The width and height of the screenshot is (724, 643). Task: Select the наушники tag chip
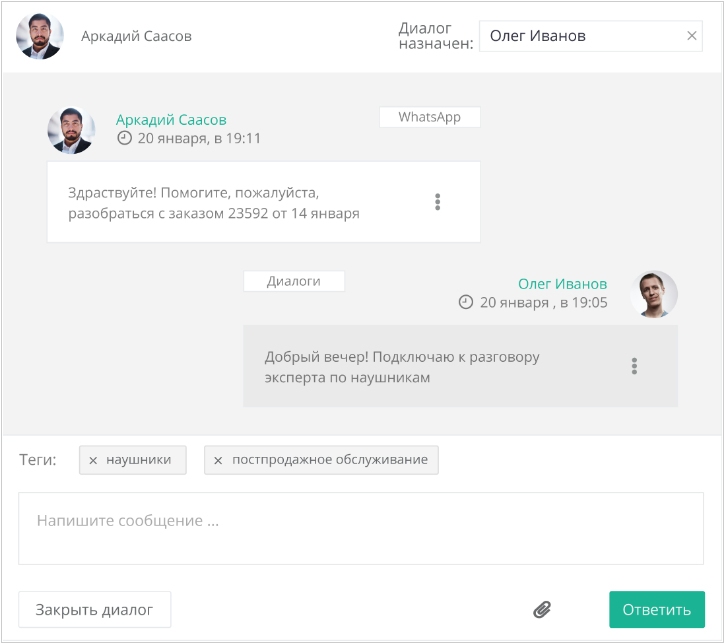[138, 460]
